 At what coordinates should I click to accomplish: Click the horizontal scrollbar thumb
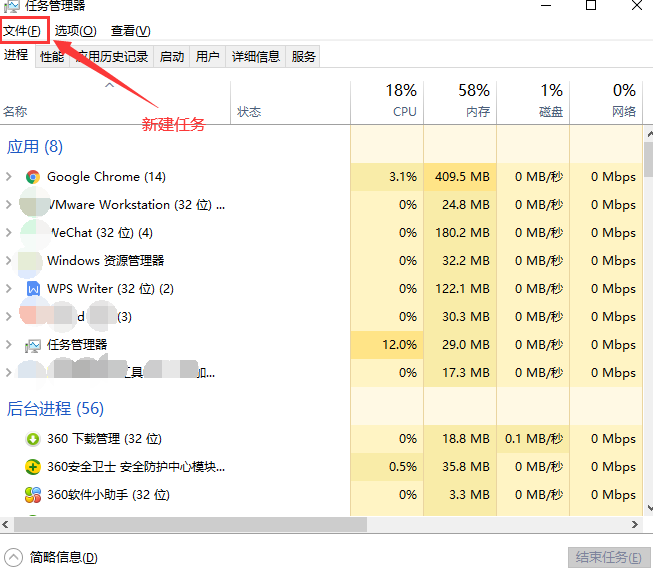coord(190,525)
